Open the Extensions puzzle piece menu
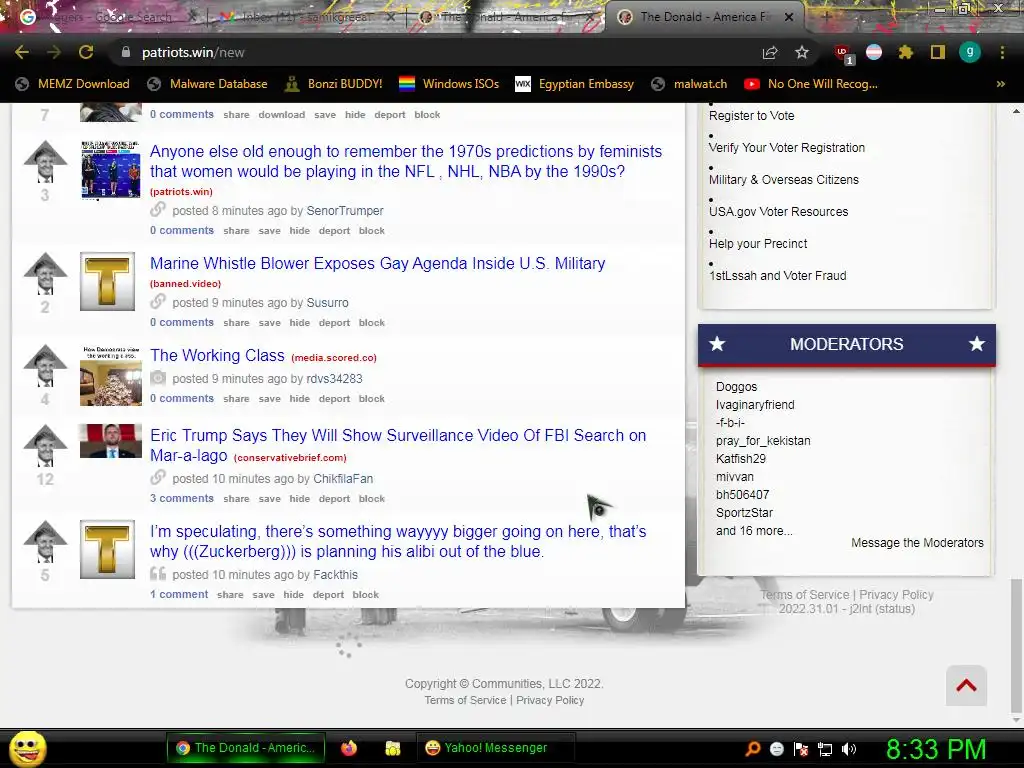Viewport: 1024px width, 768px height. pyautogui.click(x=905, y=52)
